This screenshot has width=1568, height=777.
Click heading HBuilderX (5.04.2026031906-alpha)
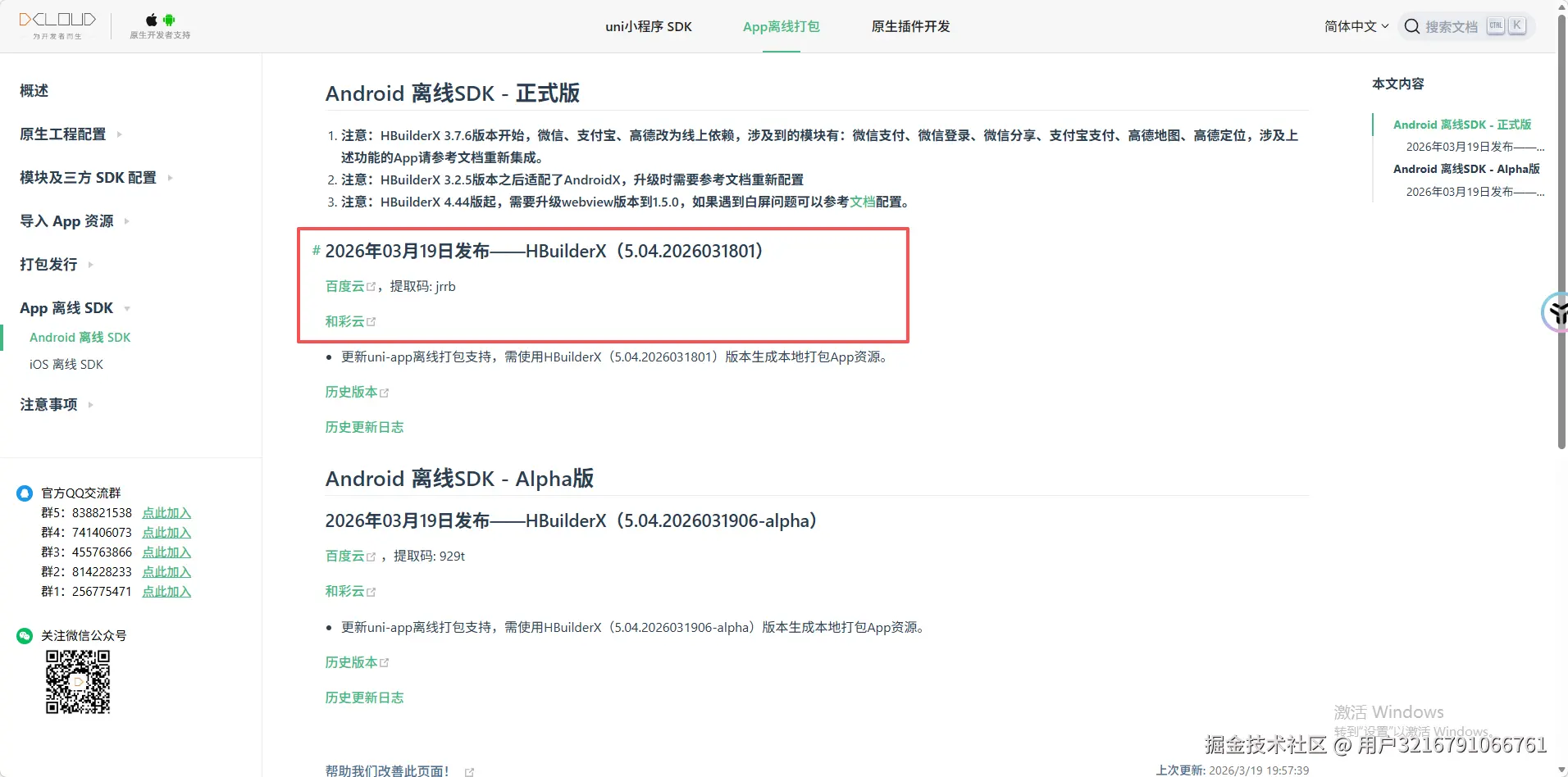click(x=571, y=521)
